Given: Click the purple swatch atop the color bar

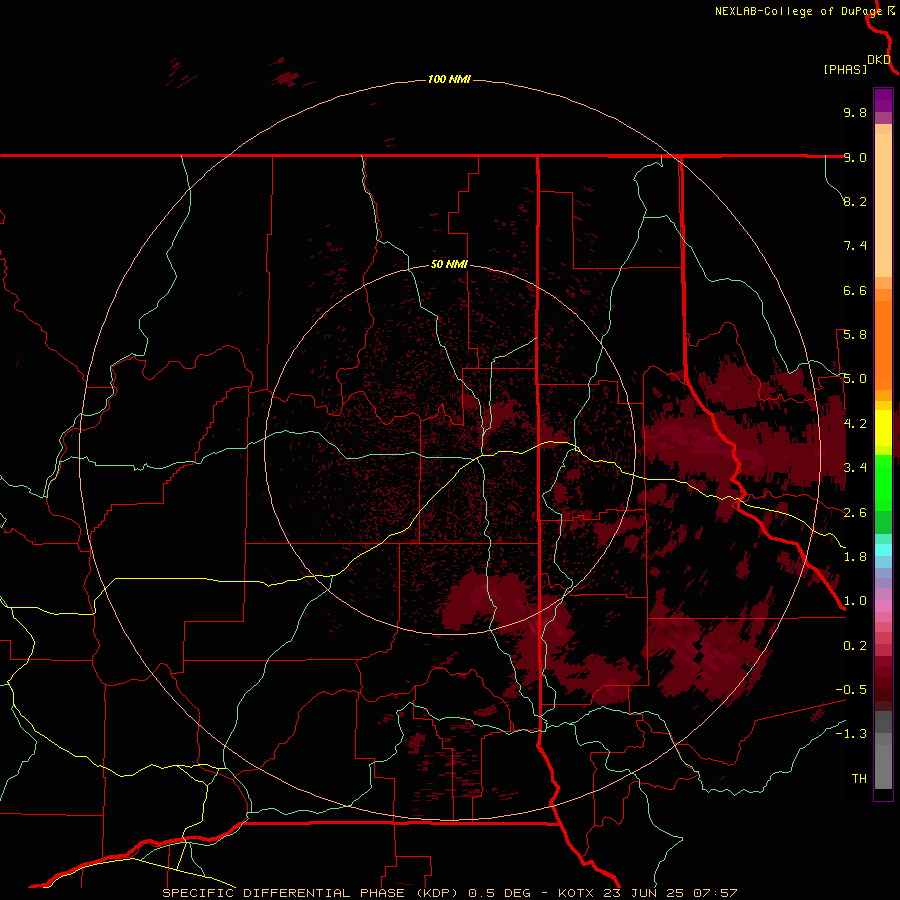Looking at the screenshot, I should tap(883, 100).
